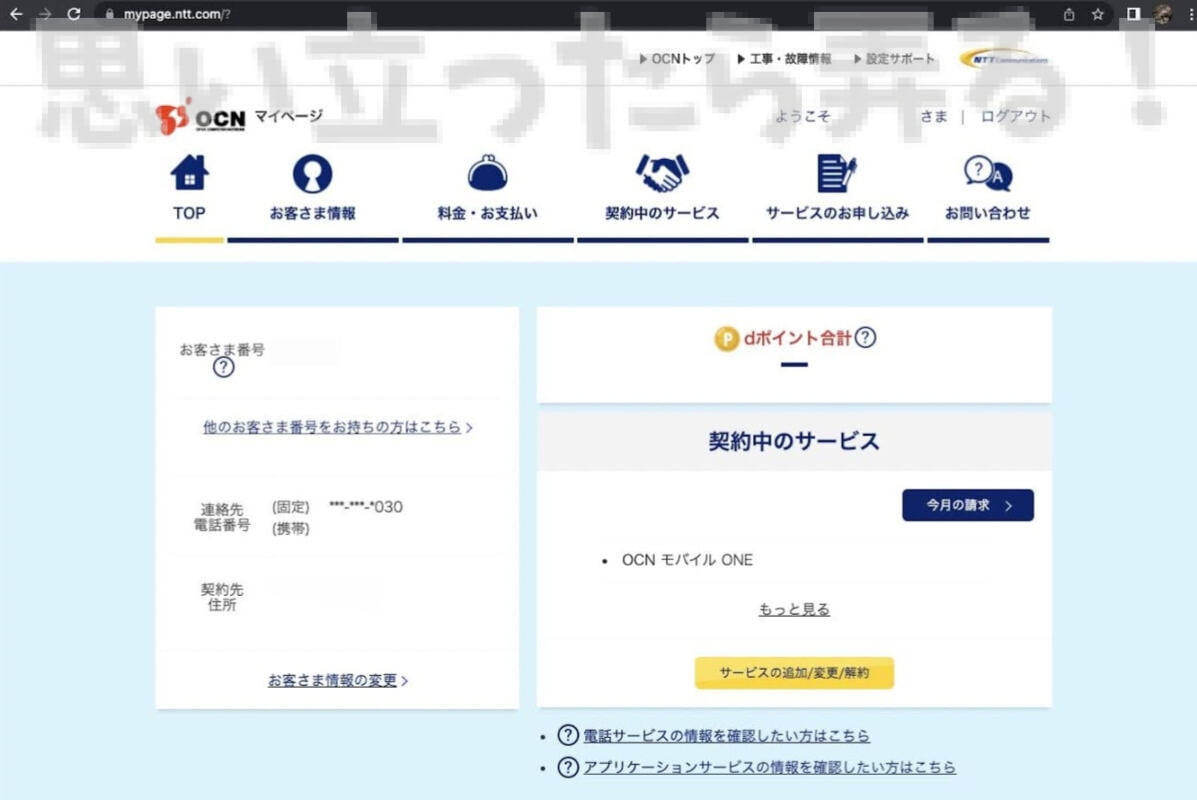Bookmark the page with star icon
This screenshot has width=1197, height=800.
pos(1098,14)
